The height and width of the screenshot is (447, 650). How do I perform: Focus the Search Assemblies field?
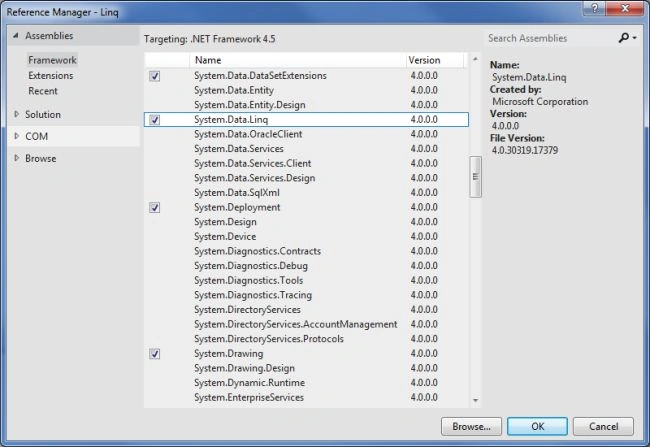point(551,38)
